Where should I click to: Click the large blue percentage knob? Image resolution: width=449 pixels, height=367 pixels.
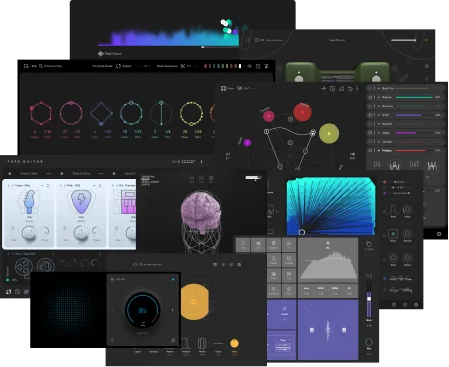(x=143, y=310)
